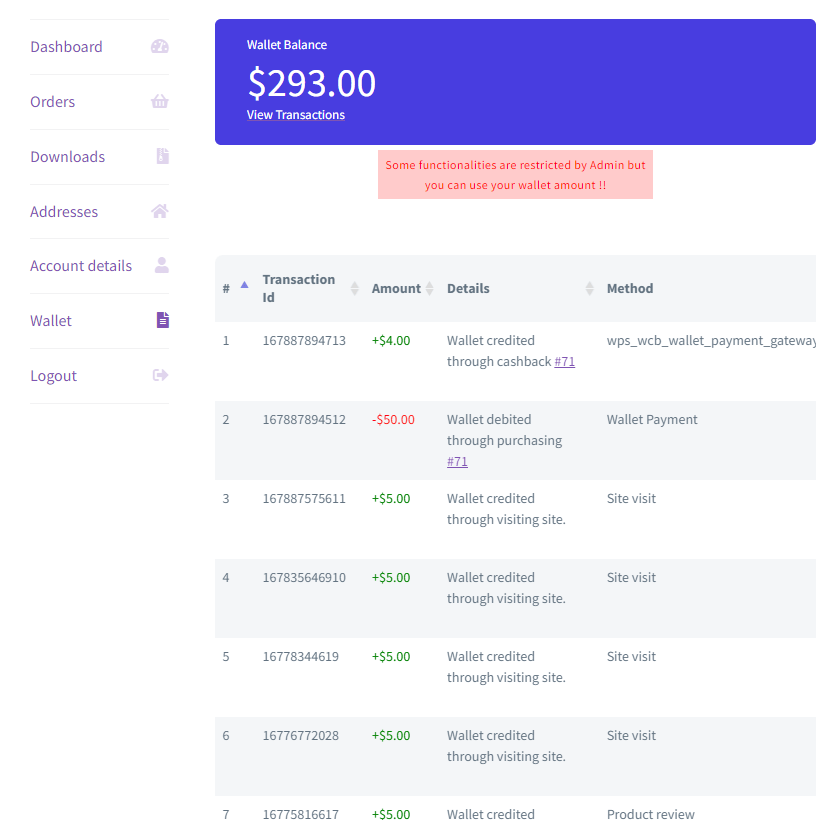The image size is (840, 820).
Task: Sort table by Transaction Id arrows
Action: [x=354, y=288]
